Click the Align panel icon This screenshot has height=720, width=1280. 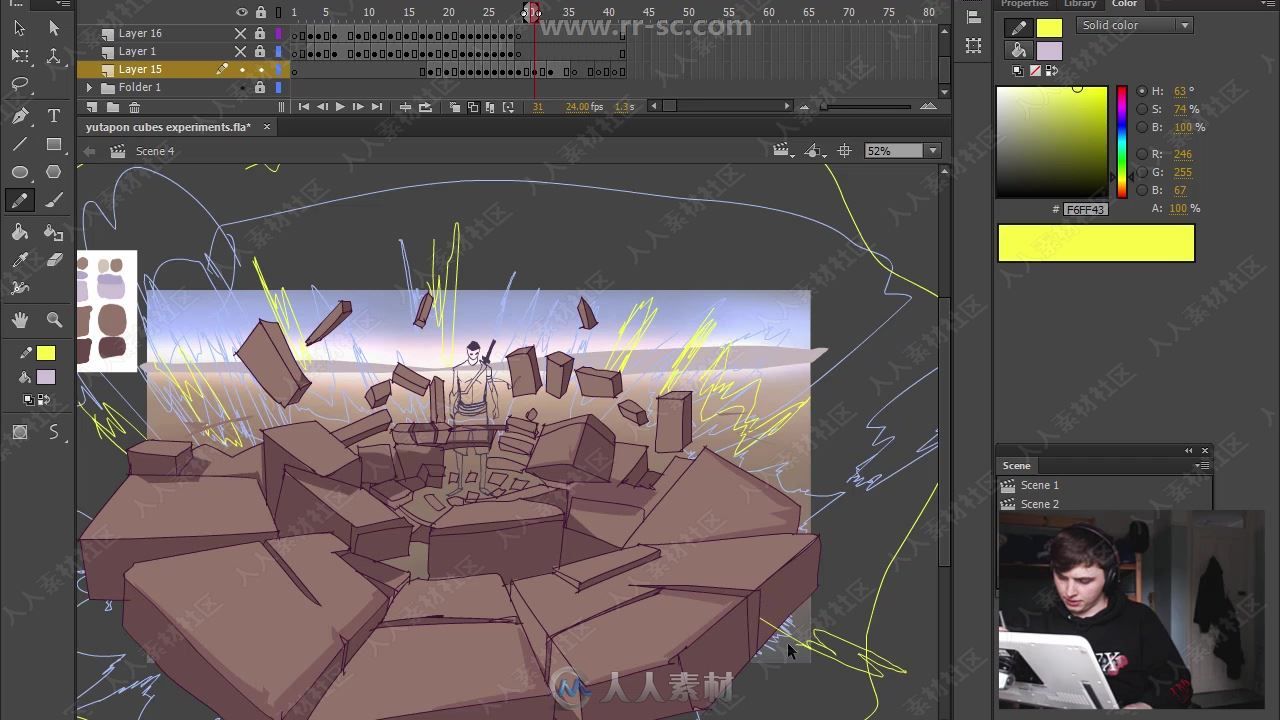pos(973,17)
